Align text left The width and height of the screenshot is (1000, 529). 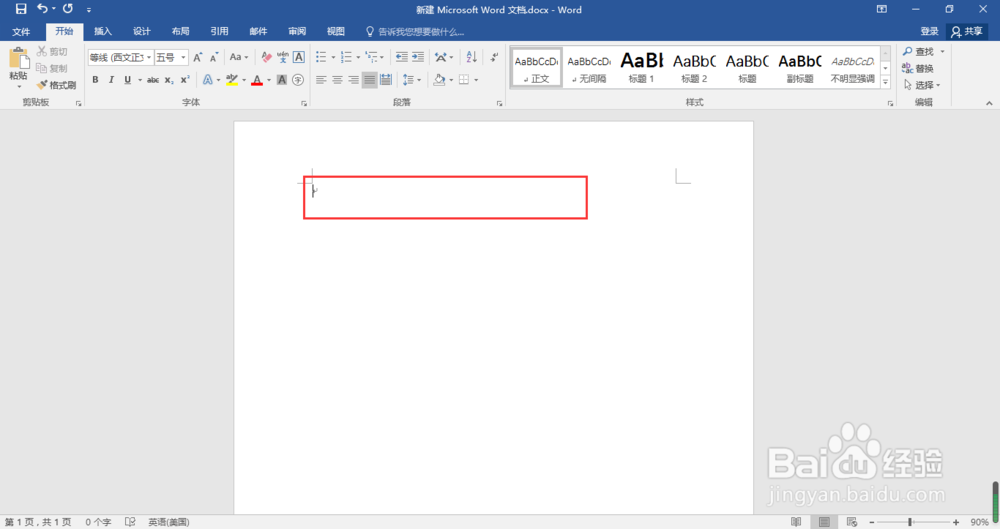[321, 80]
